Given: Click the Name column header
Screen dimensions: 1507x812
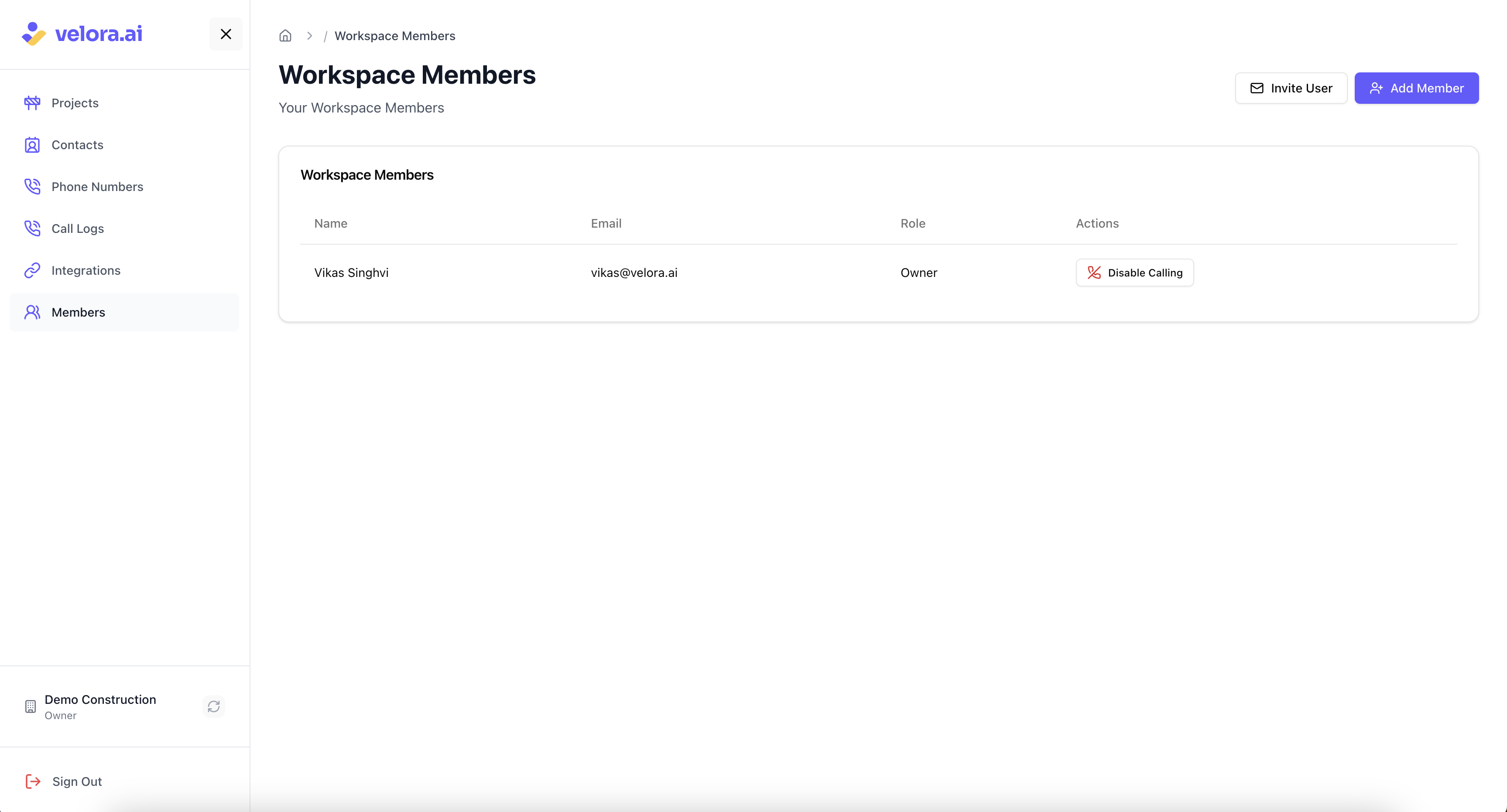Looking at the screenshot, I should [x=331, y=223].
